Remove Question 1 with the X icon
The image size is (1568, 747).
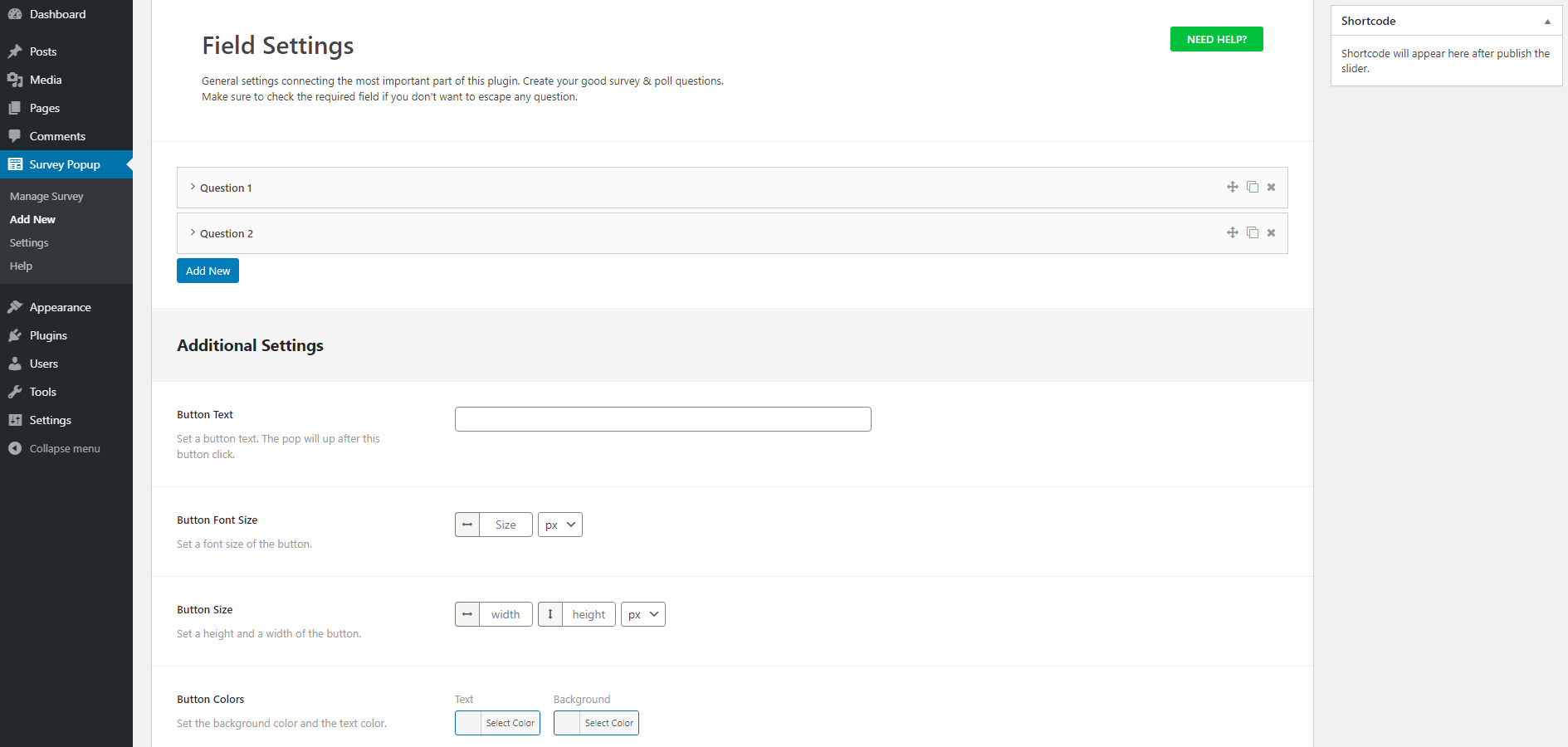[x=1271, y=187]
